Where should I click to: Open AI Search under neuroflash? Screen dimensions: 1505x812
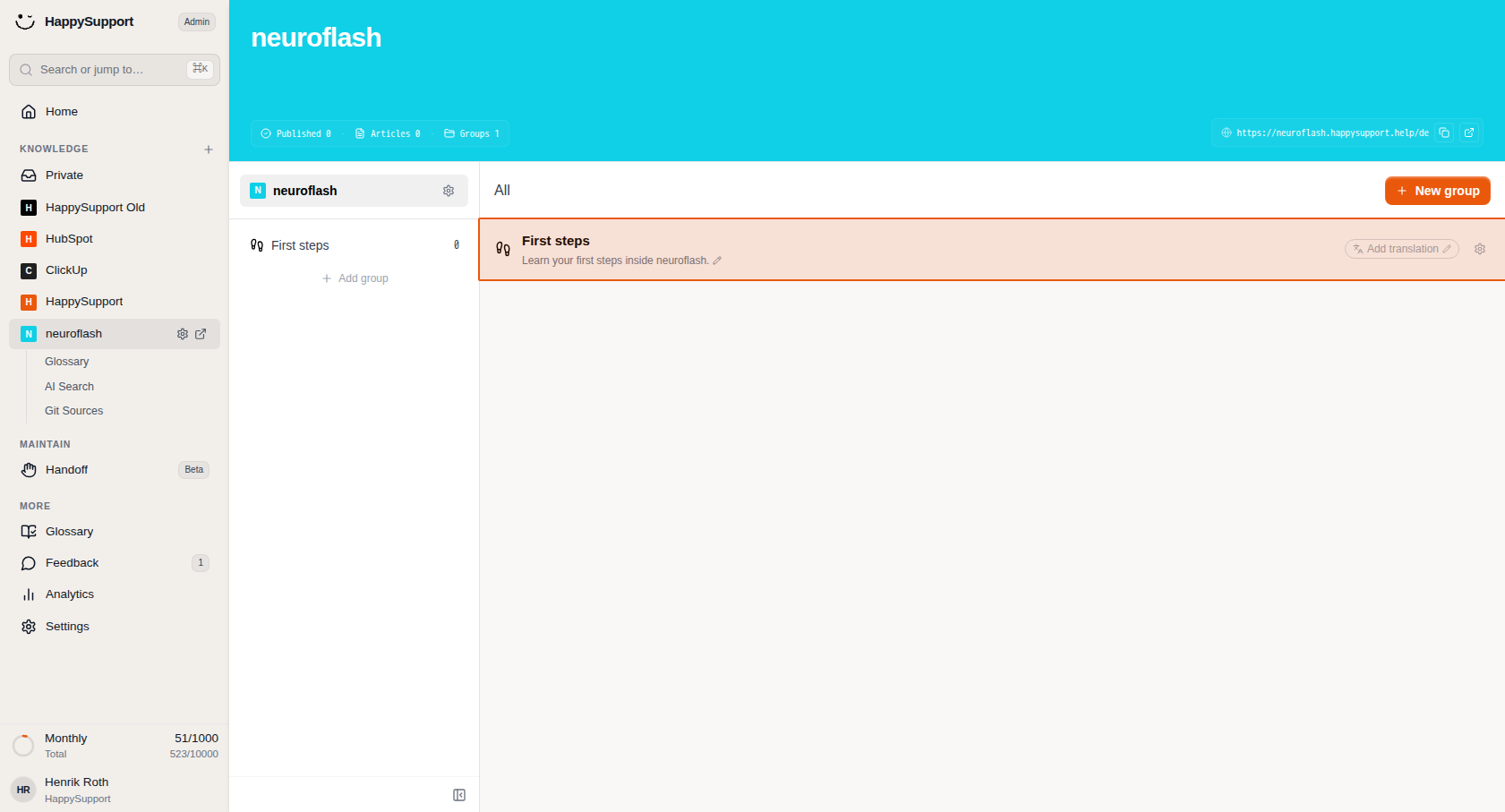[69, 387]
